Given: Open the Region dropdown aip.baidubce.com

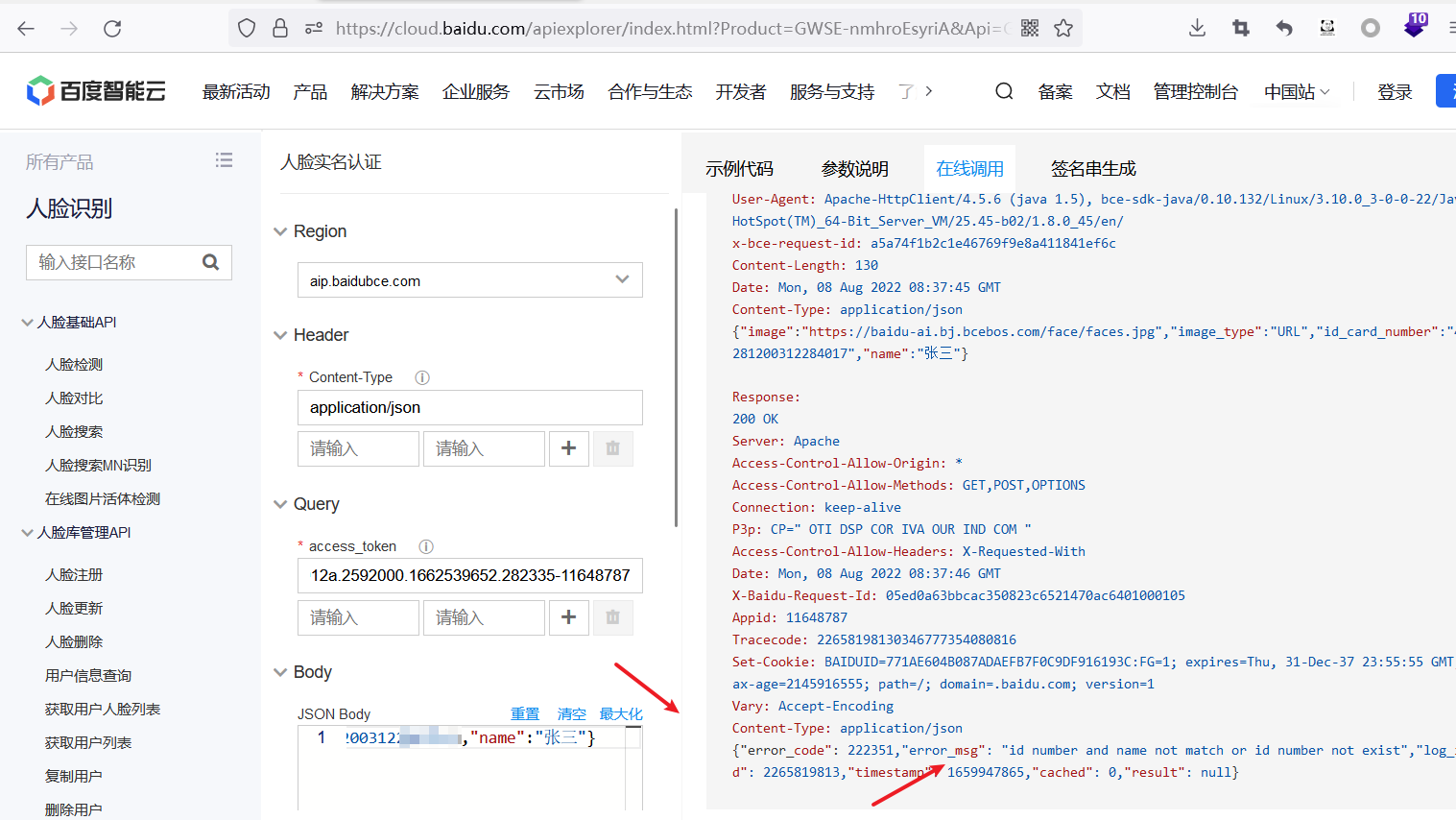Looking at the screenshot, I should tap(469, 280).
